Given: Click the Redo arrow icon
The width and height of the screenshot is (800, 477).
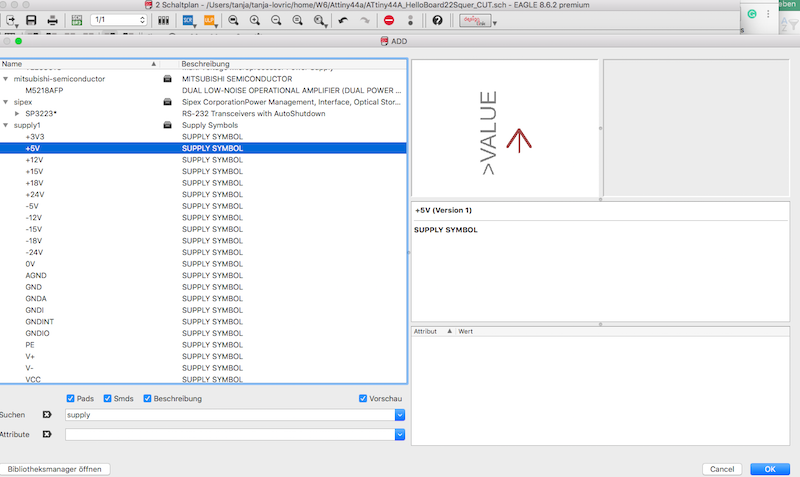Looking at the screenshot, I should [364, 20].
